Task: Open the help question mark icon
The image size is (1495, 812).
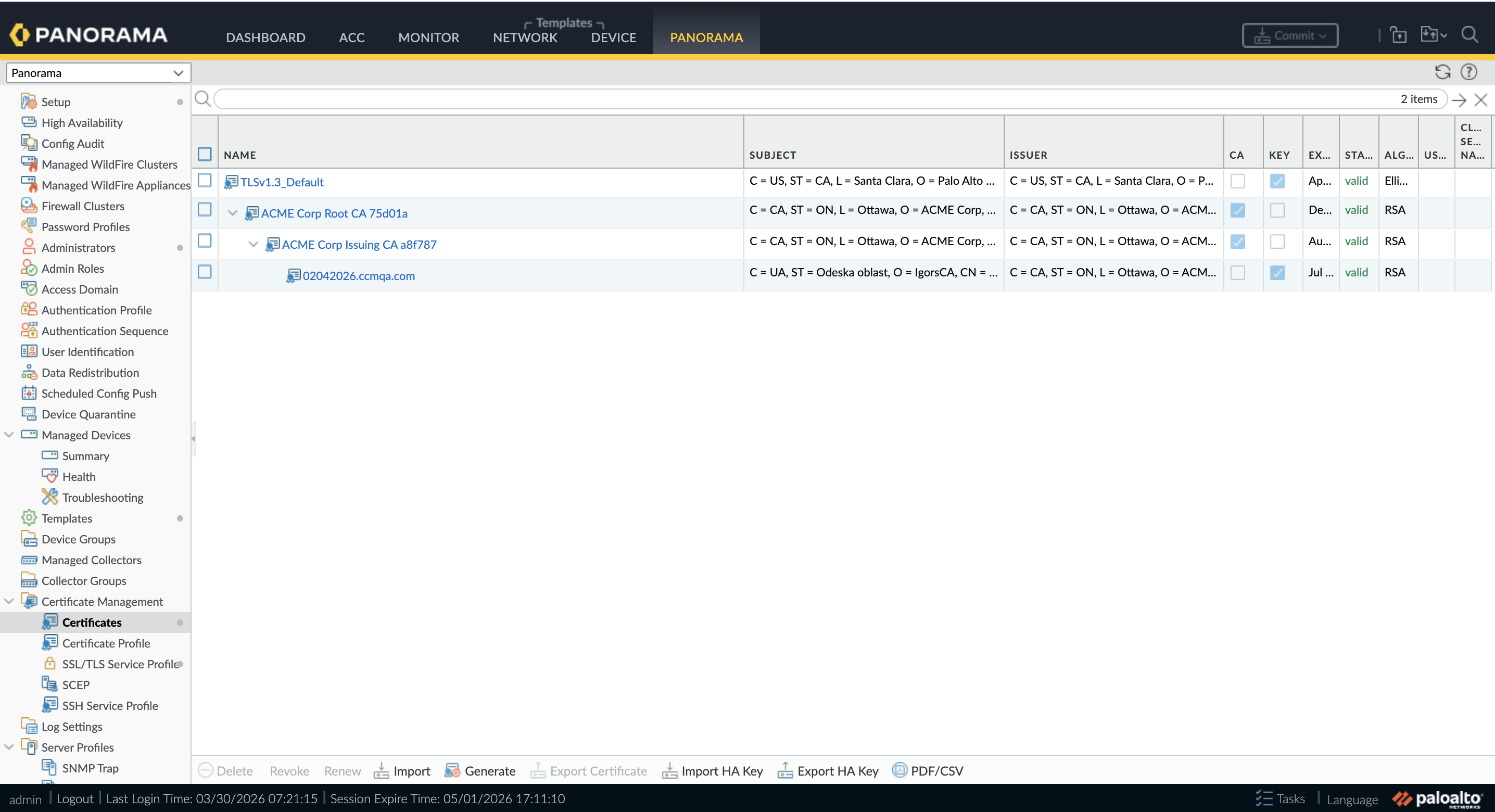Action: pyautogui.click(x=1468, y=72)
